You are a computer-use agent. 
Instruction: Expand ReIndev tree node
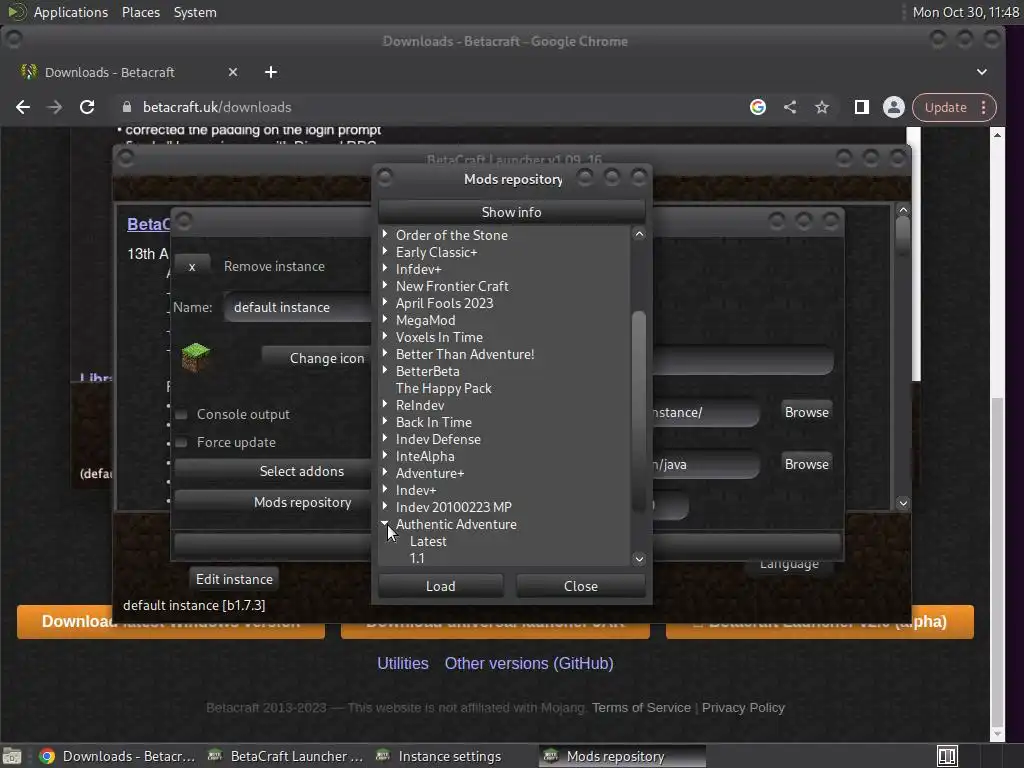(x=385, y=404)
